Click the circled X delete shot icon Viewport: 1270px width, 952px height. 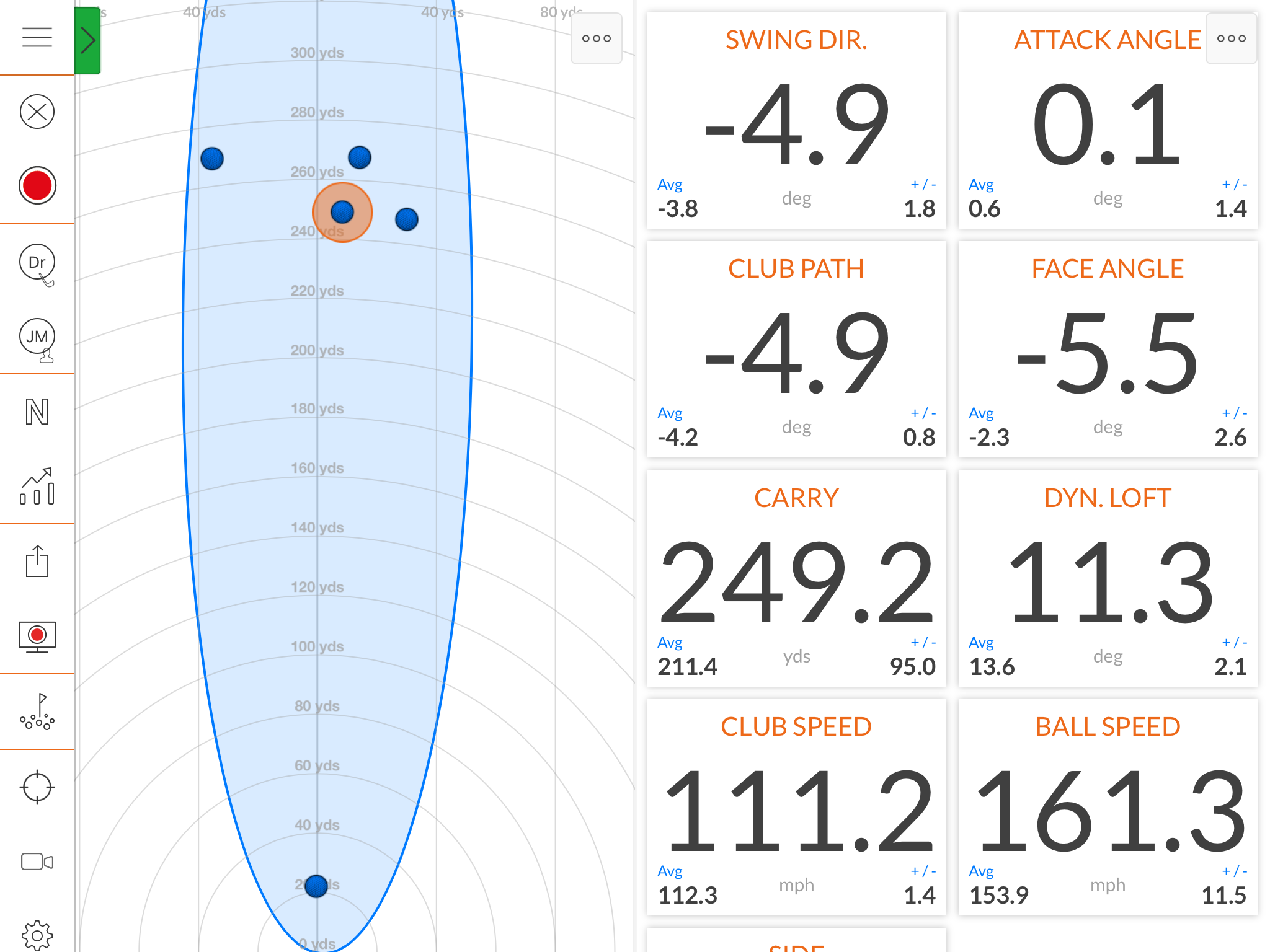[x=37, y=112]
